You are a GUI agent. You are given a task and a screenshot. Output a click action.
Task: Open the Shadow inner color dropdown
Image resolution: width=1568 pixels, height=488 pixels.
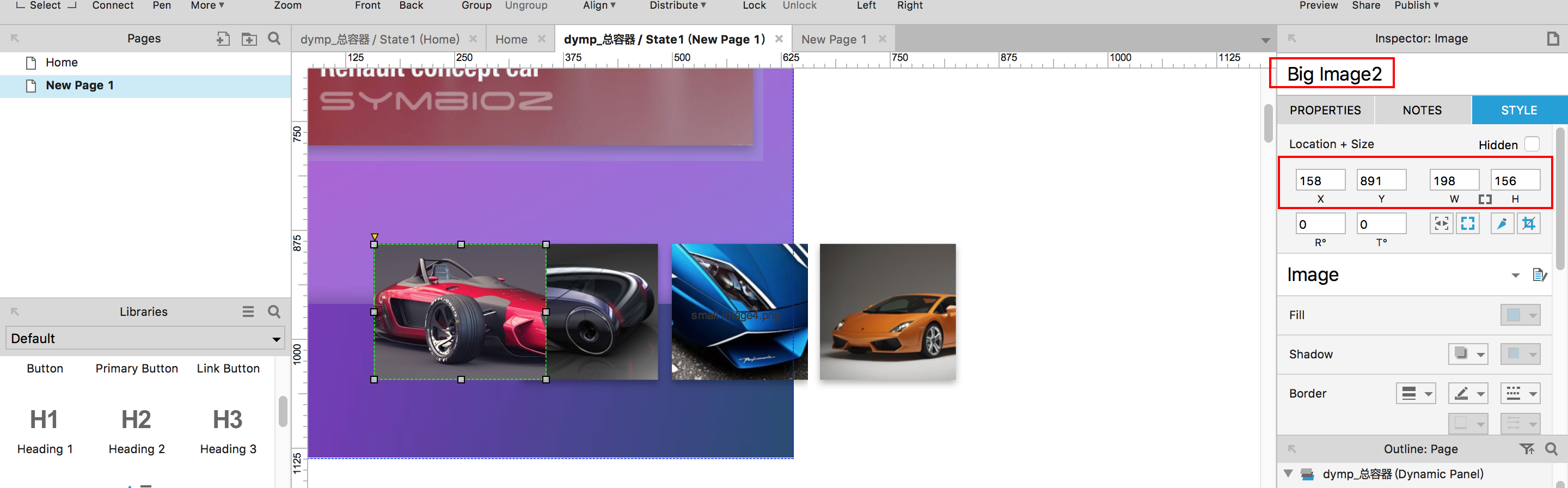[1520, 354]
